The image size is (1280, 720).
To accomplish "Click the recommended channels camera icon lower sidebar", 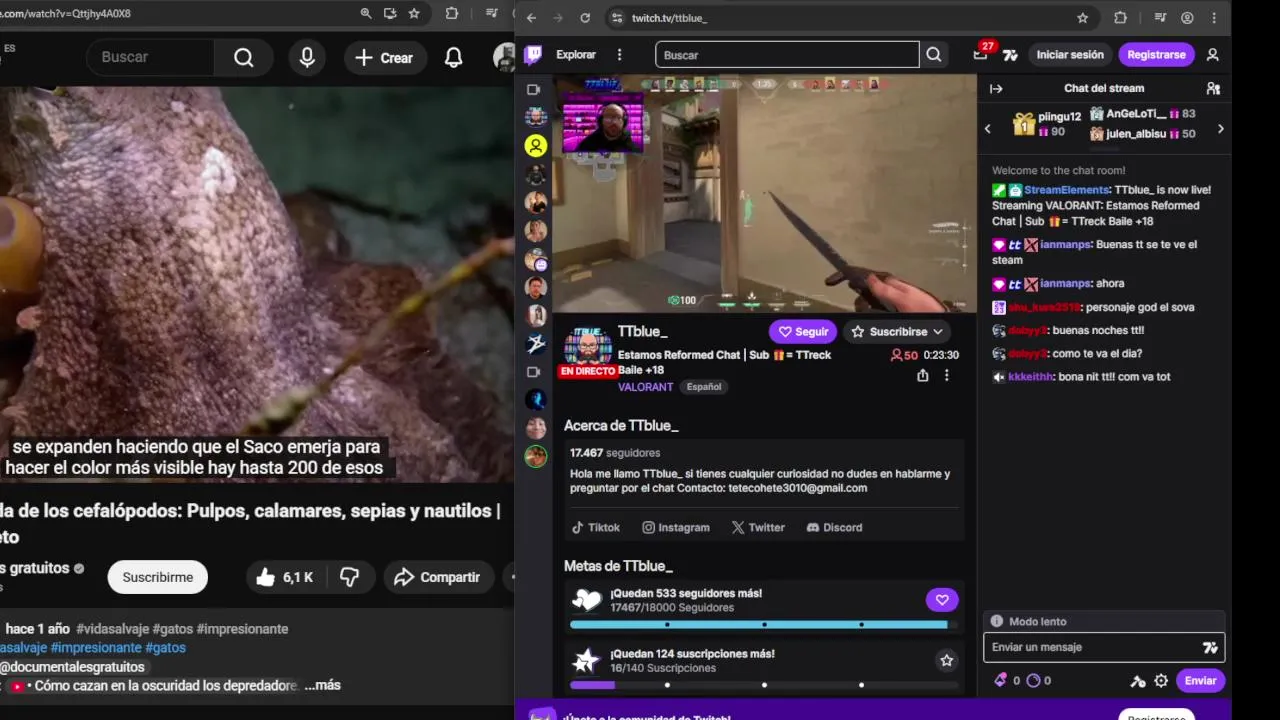I will [534, 372].
